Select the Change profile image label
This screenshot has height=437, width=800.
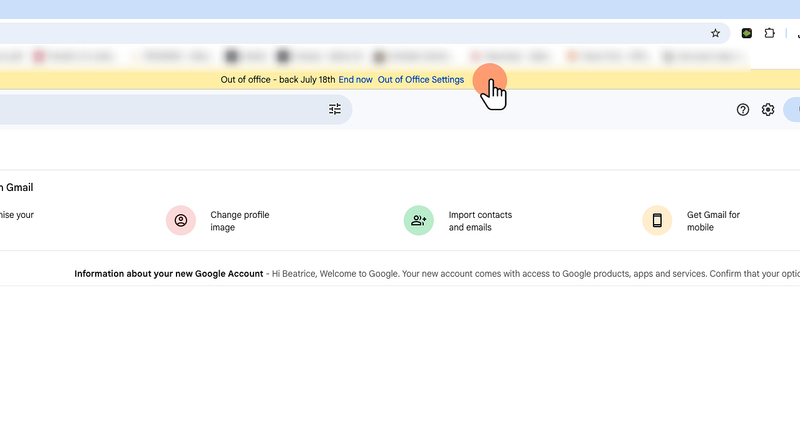pyautogui.click(x=240, y=221)
